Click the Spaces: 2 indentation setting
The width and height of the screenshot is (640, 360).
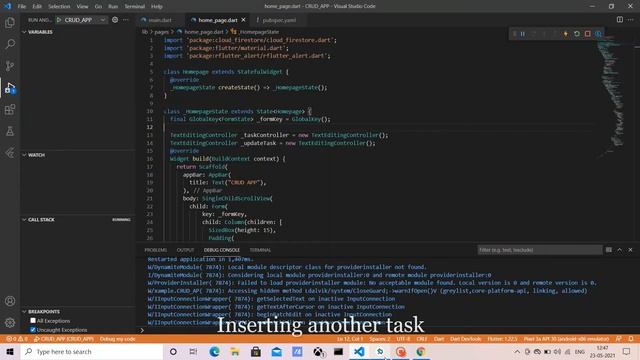379,339
